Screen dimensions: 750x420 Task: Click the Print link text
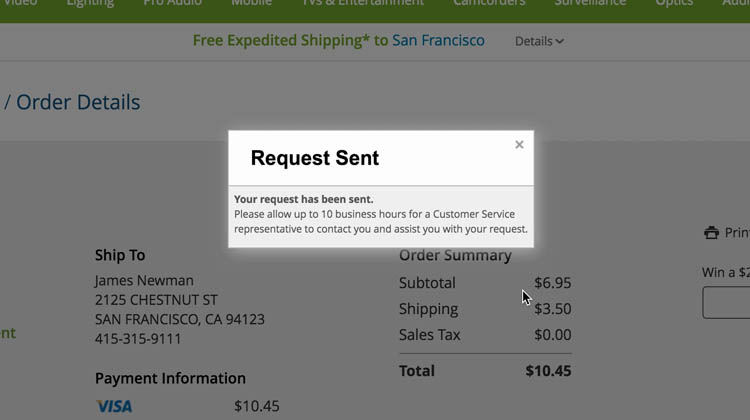tap(737, 233)
